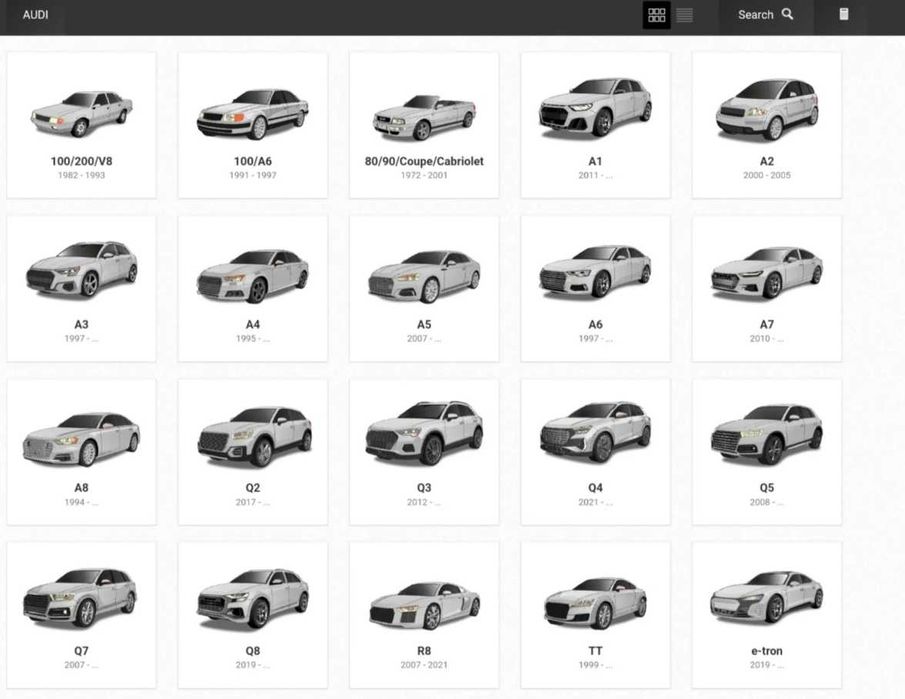The width and height of the screenshot is (905, 699).
Task: Click the '2007 - 2021' year range
Action: pos(424,665)
